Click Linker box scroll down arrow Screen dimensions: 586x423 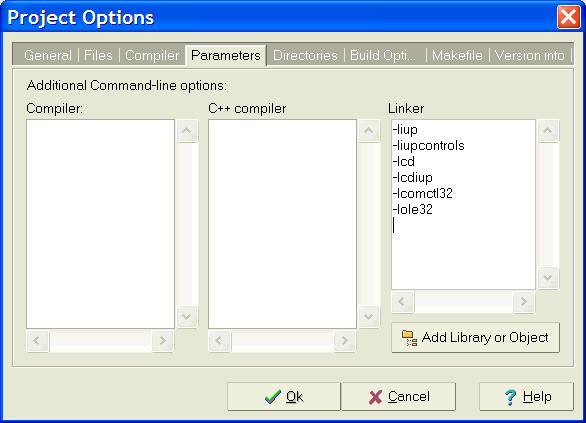coord(548,278)
